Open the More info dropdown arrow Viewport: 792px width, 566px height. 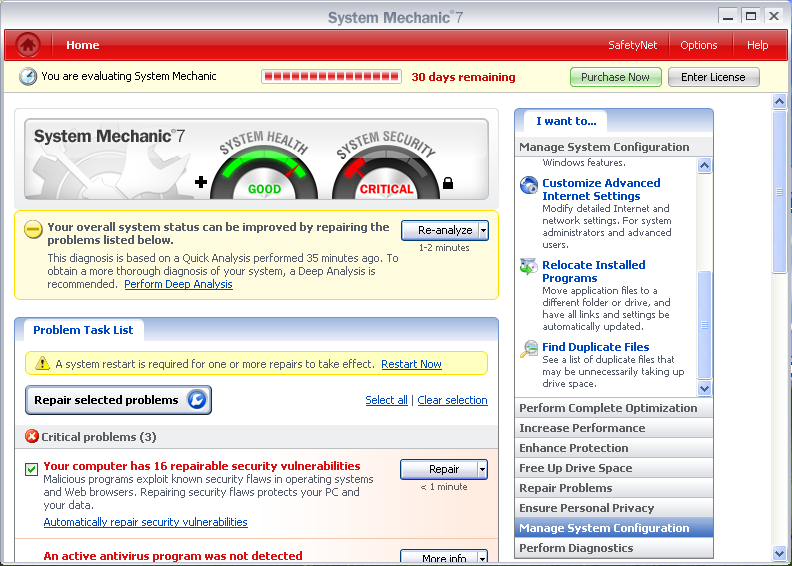(482, 557)
